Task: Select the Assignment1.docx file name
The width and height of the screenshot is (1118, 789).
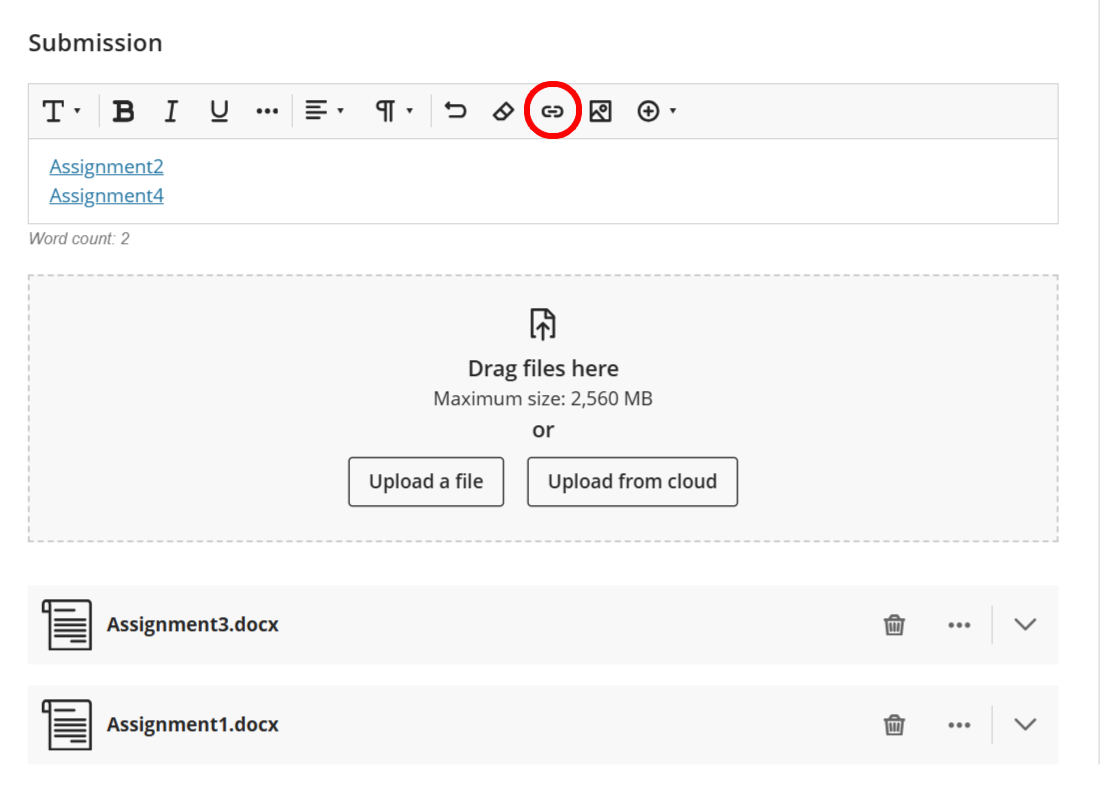Action: (x=193, y=724)
